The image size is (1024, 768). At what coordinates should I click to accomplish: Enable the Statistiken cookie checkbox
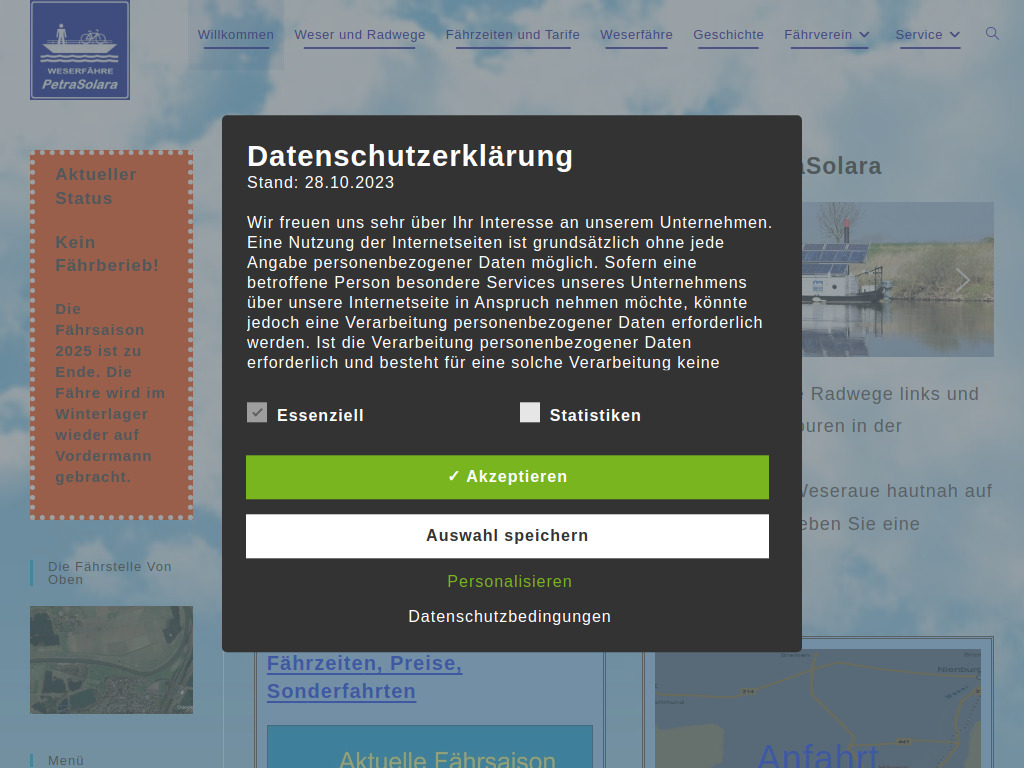(530, 412)
